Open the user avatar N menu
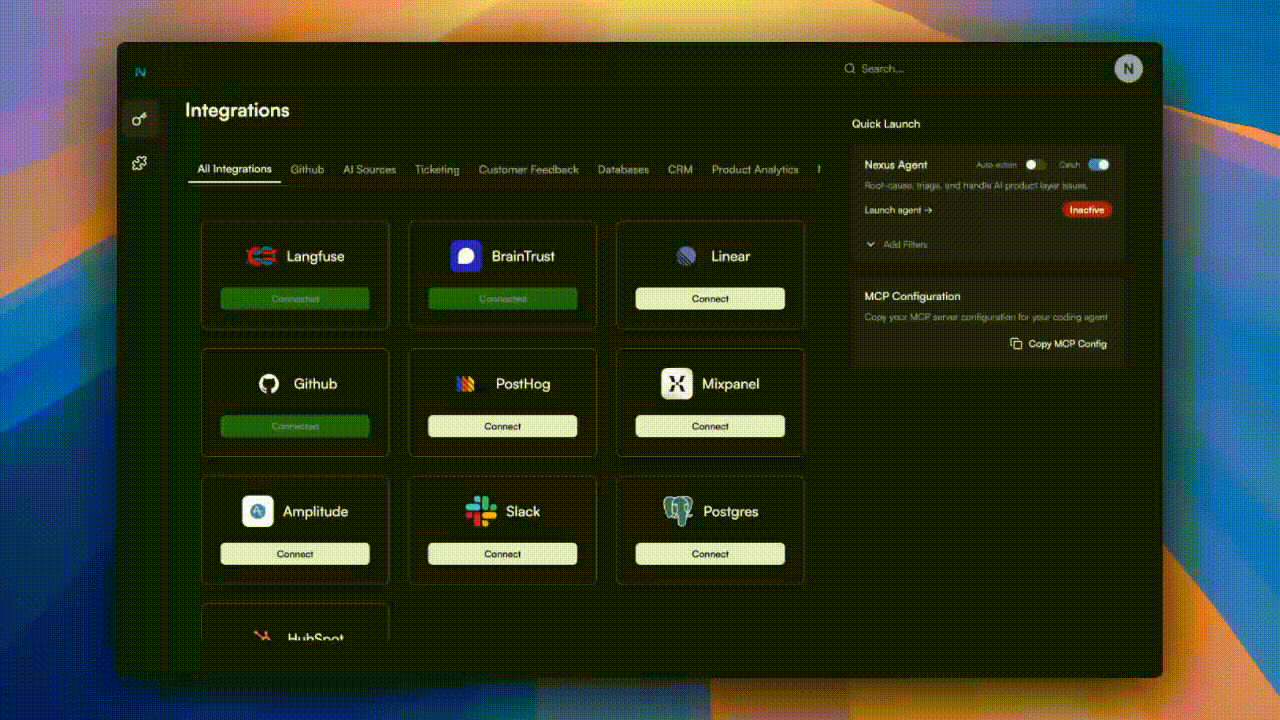 coord(1128,68)
